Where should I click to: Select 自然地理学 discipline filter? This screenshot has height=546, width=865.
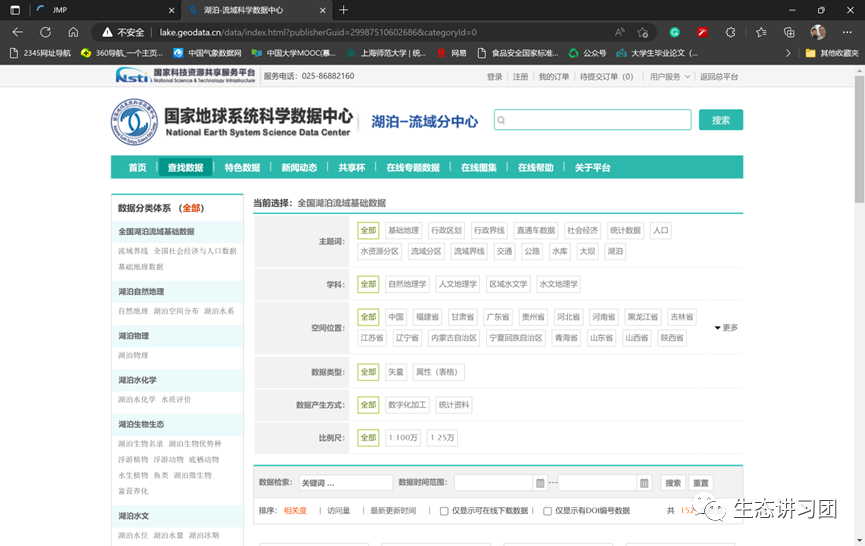coord(407,284)
